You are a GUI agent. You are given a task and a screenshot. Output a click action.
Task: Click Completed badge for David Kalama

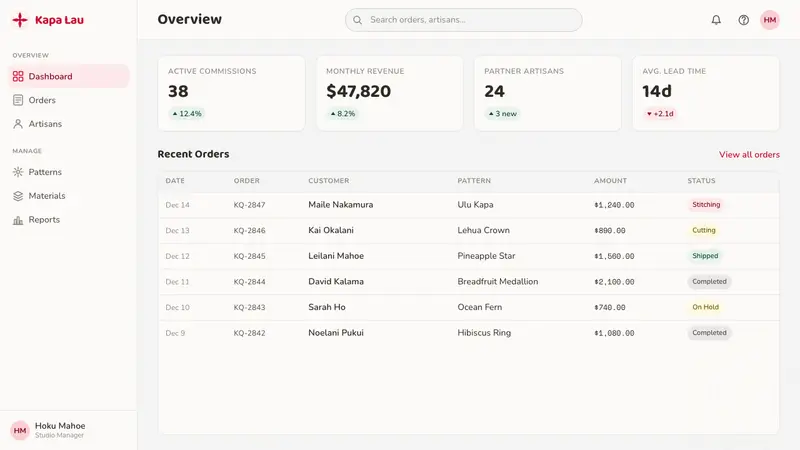(709, 281)
